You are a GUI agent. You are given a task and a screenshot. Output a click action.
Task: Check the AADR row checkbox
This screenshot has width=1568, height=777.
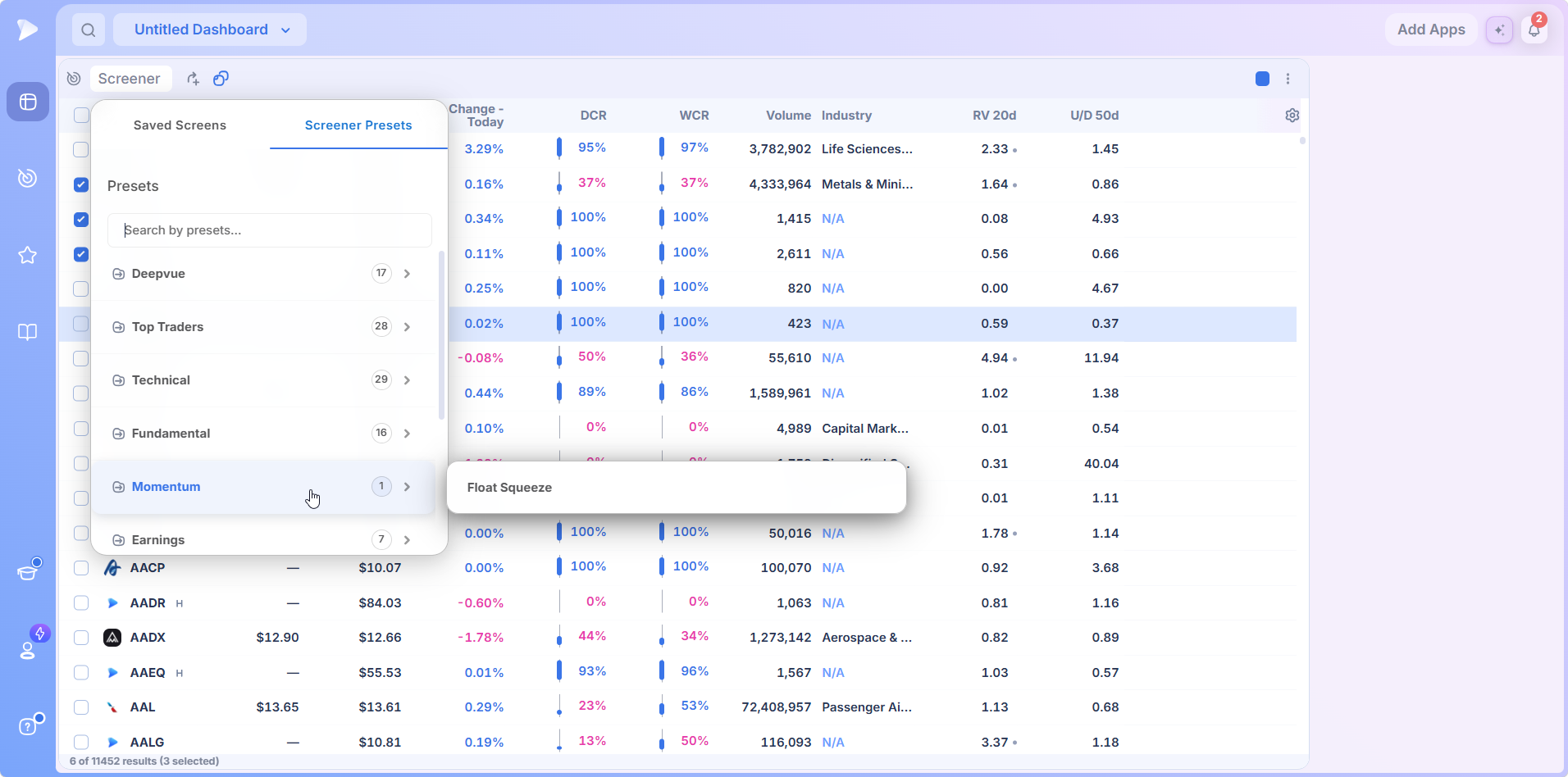click(x=80, y=603)
